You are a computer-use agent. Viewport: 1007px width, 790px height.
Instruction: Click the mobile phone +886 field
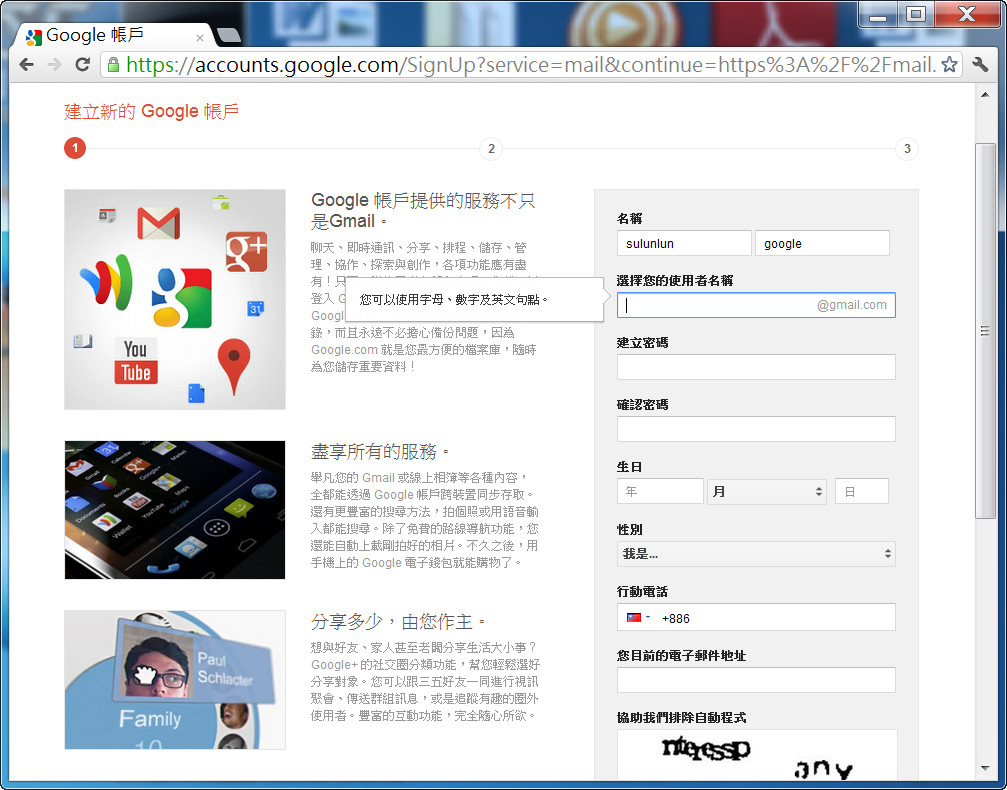tap(756, 617)
